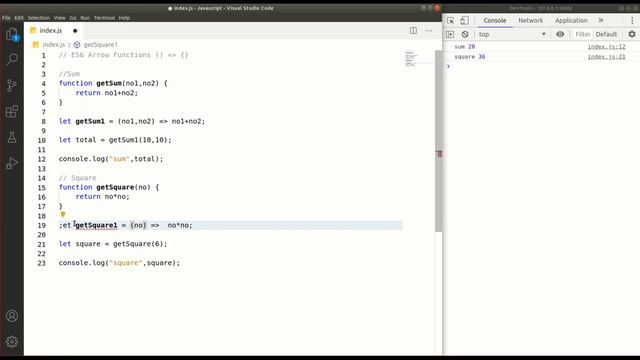The height and width of the screenshot is (360, 640).
Task: Click index.js in the breadcrumb
Action: tap(53, 44)
